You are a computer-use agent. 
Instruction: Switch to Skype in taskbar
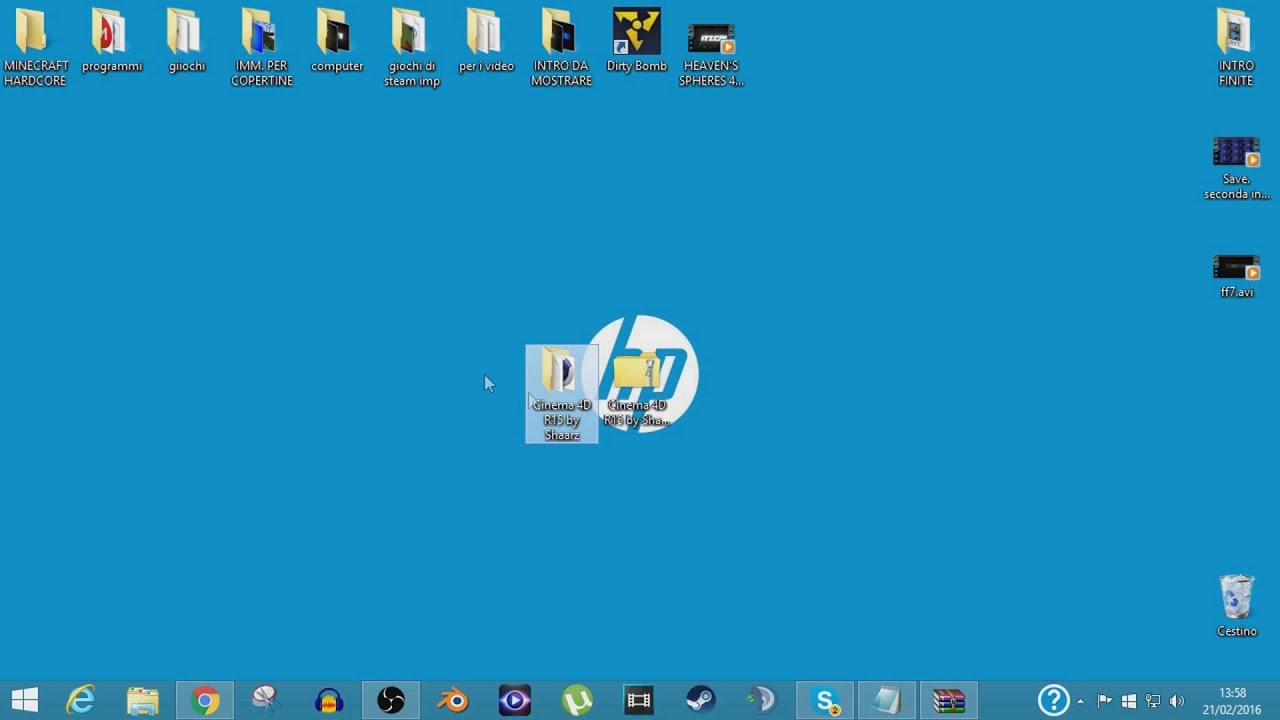point(825,701)
